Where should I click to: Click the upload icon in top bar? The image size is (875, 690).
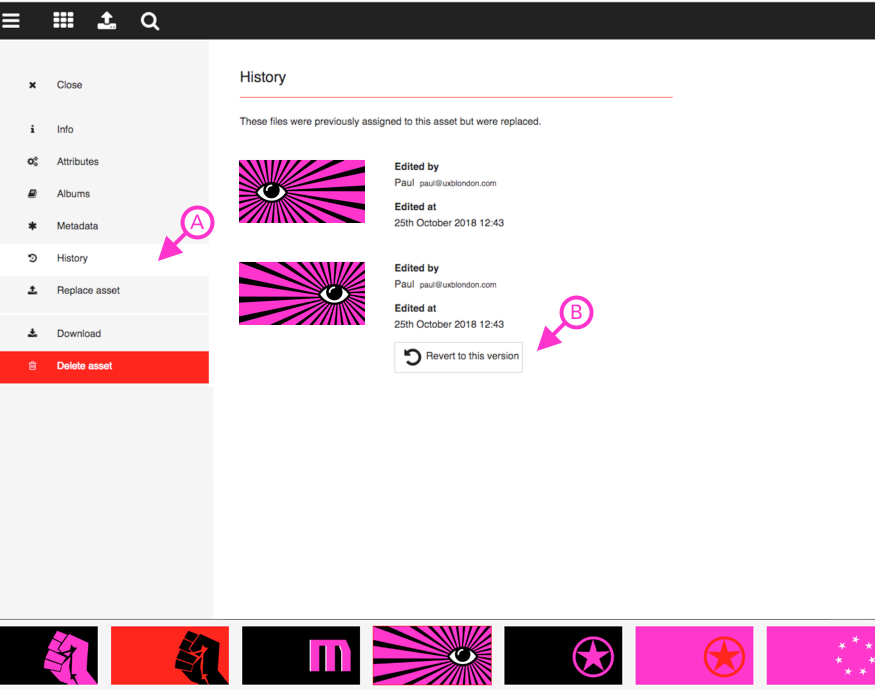[107, 20]
